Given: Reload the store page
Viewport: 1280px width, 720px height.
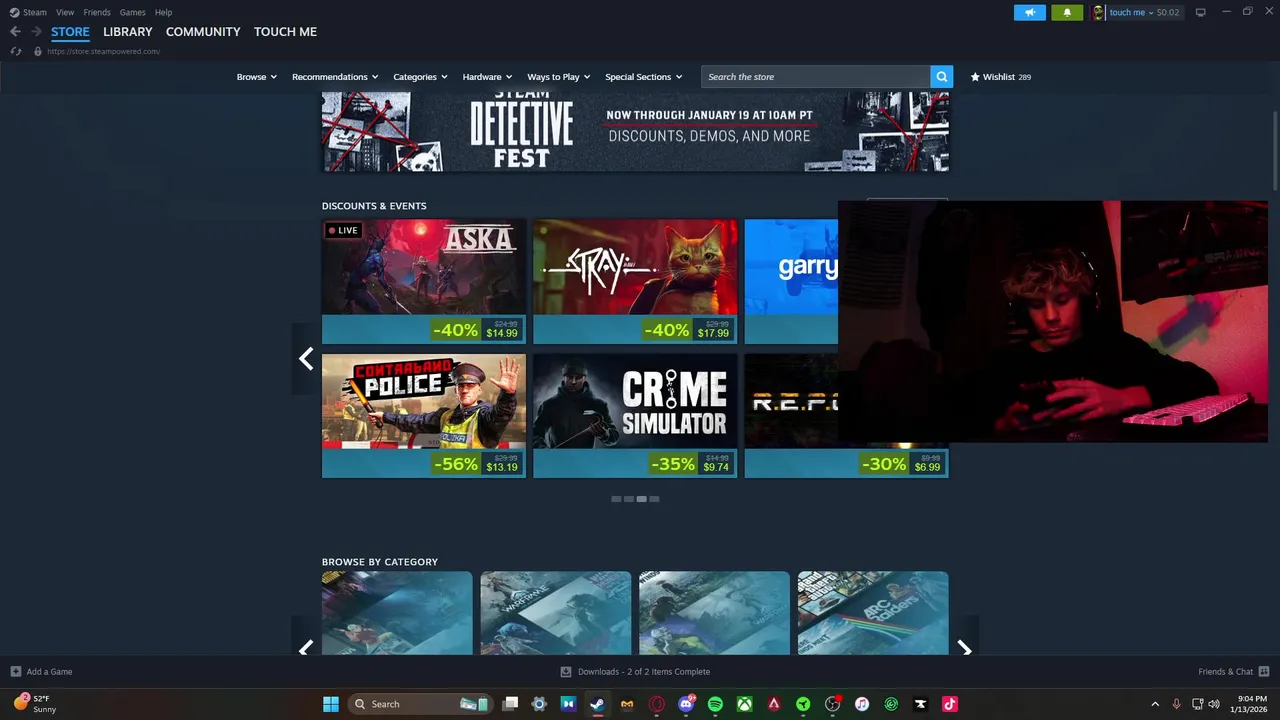Looking at the screenshot, I should (16, 51).
